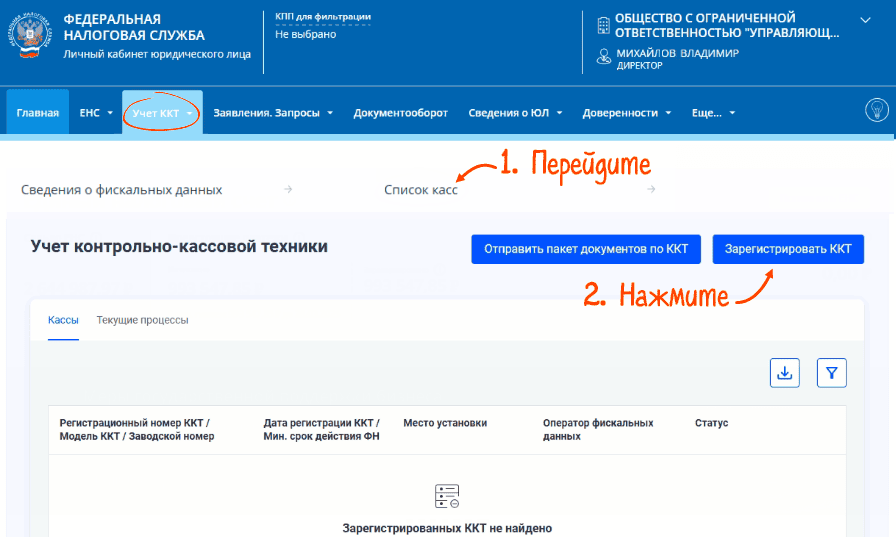
Task: Click the user profile icon near Михайлов
Action: point(603,57)
